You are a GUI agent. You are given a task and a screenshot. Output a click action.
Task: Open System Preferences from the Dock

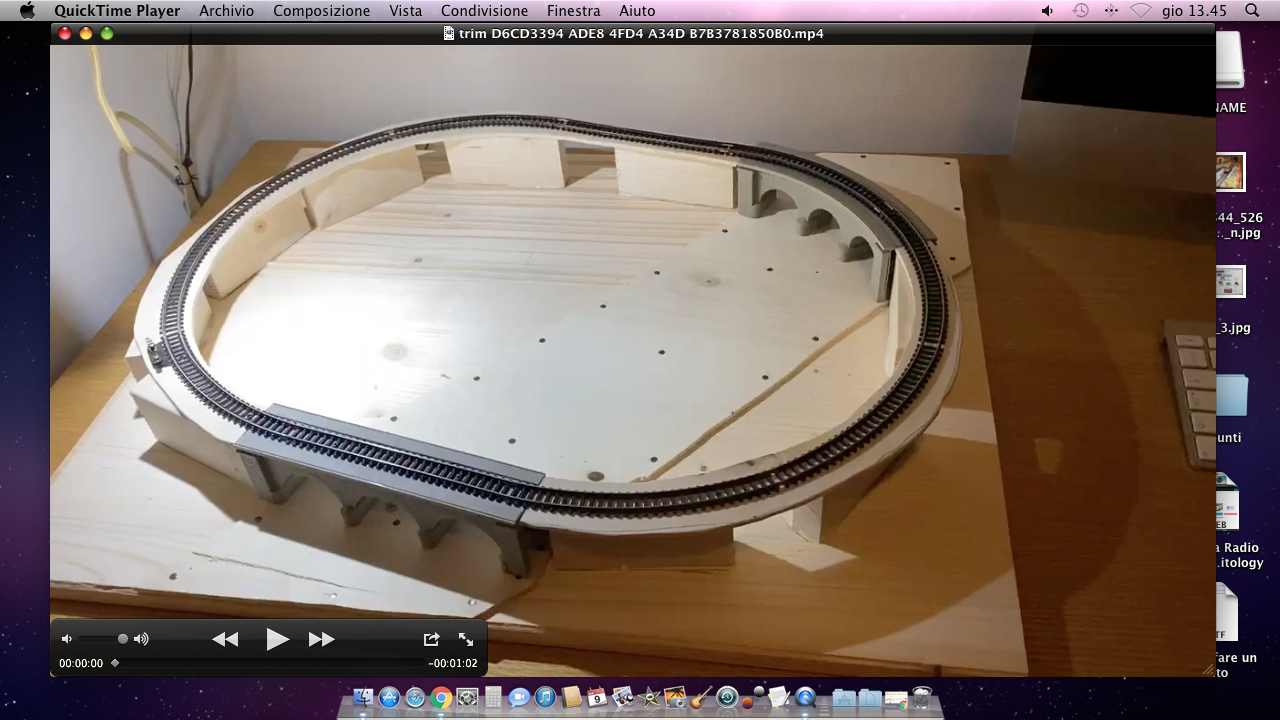[467, 697]
